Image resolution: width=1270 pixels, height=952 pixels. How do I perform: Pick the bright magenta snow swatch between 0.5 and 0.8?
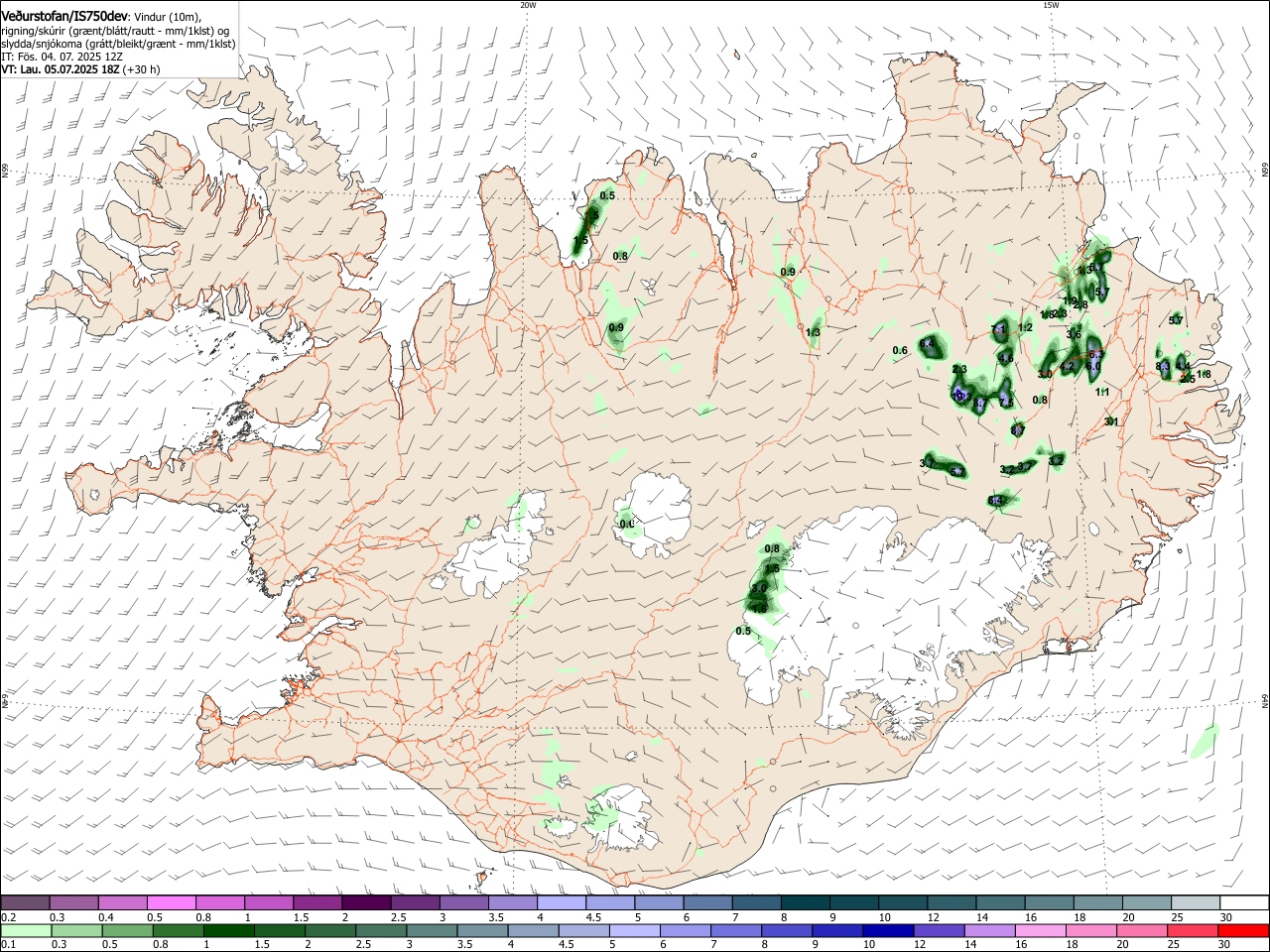[x=171, y=902]
